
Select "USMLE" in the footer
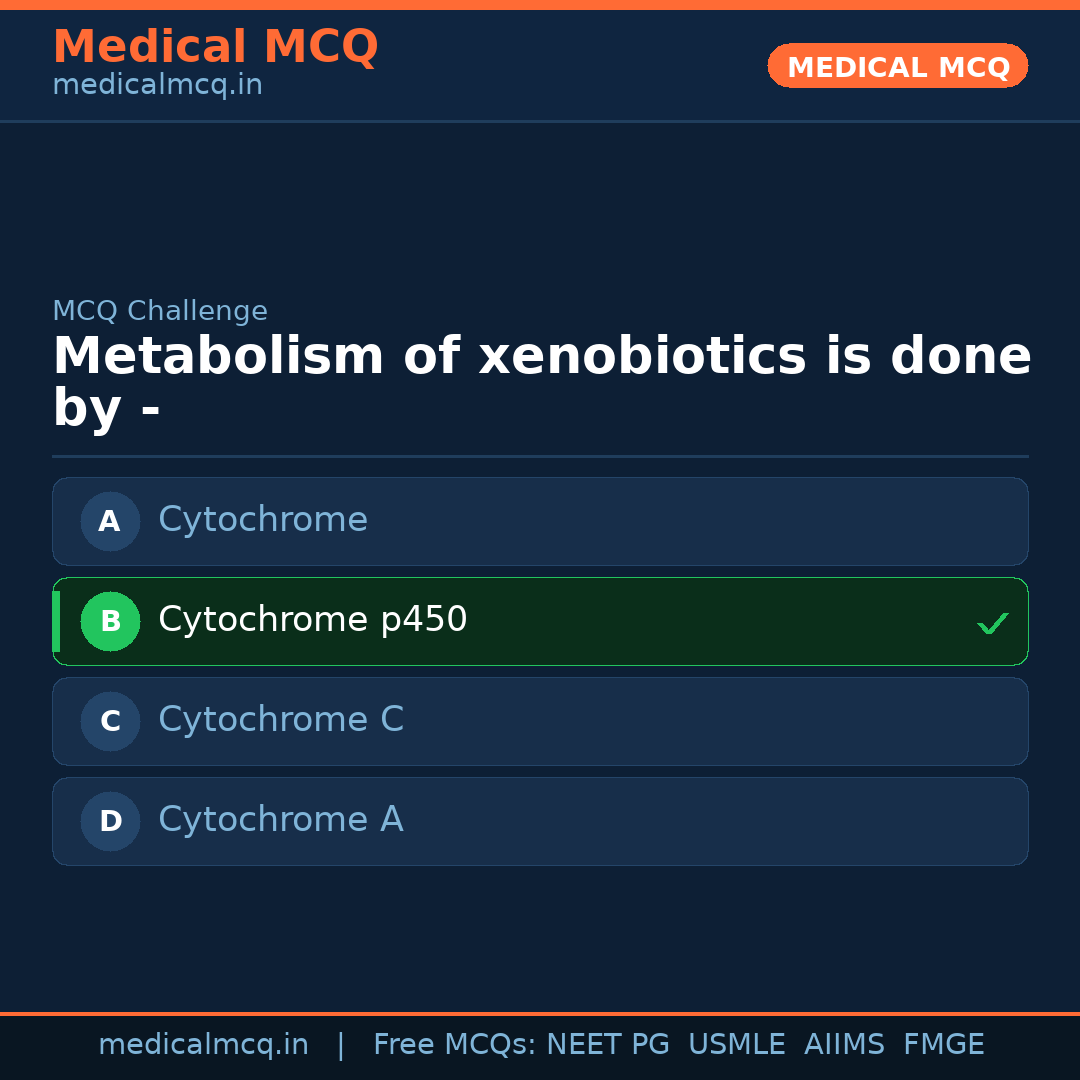(736, 1045)
